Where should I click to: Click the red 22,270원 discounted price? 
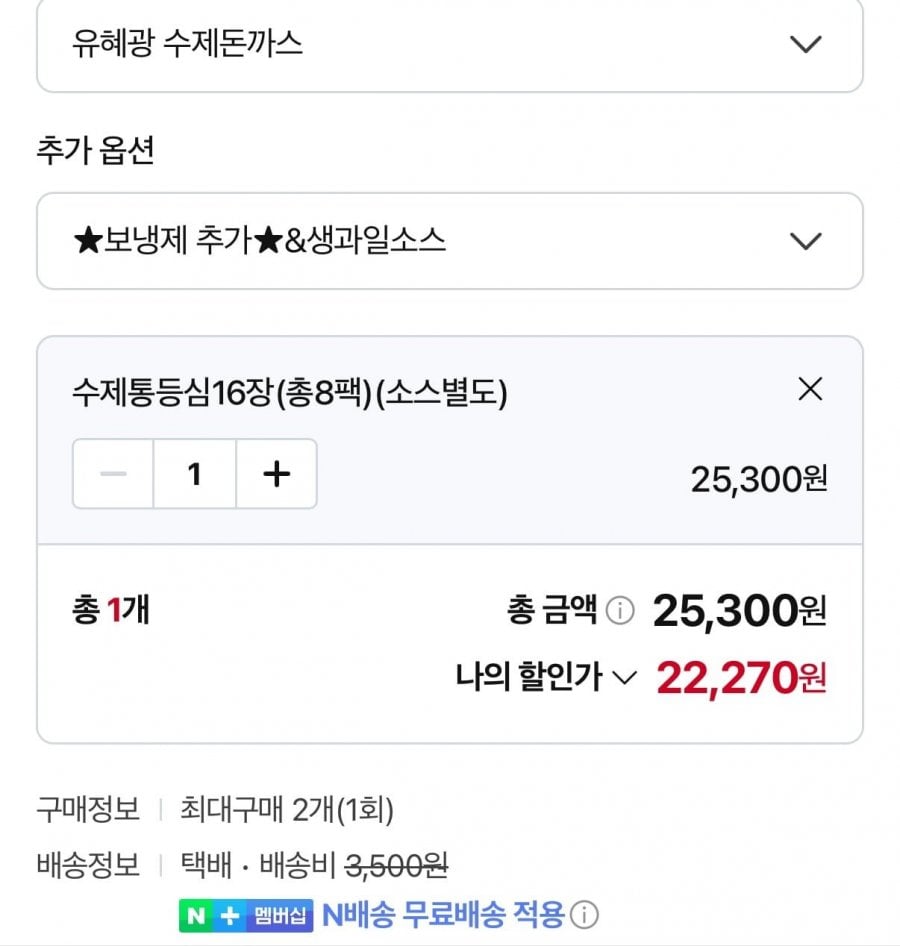click(741, 678)
